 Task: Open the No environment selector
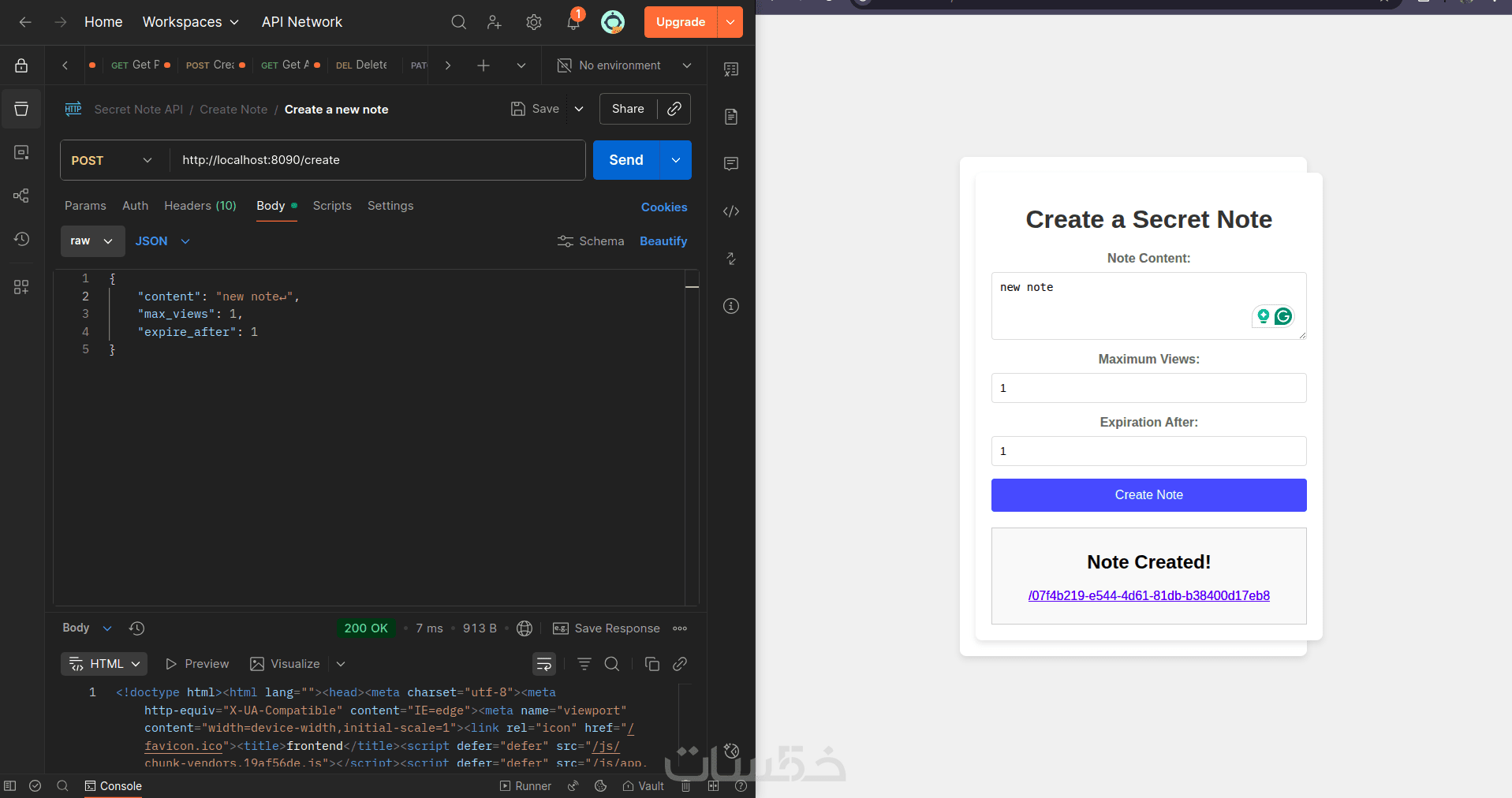point(625,65)
